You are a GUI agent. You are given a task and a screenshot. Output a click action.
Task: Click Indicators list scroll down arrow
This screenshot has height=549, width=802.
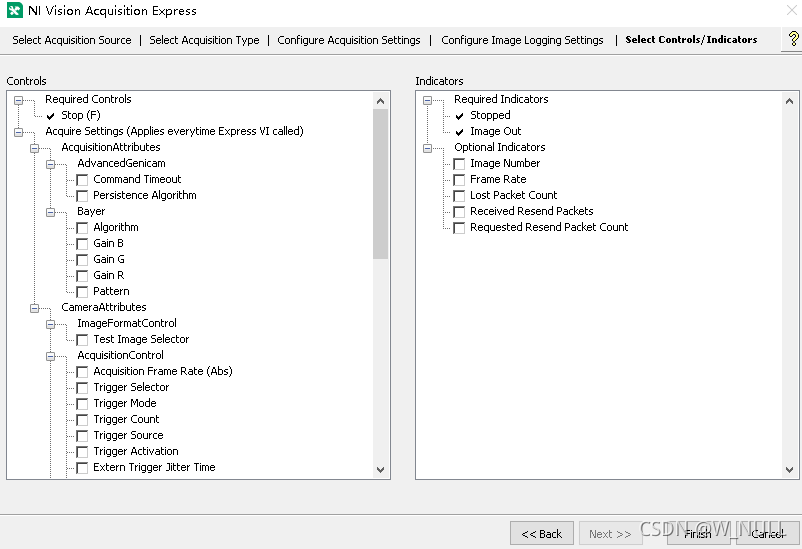[789, 469]
